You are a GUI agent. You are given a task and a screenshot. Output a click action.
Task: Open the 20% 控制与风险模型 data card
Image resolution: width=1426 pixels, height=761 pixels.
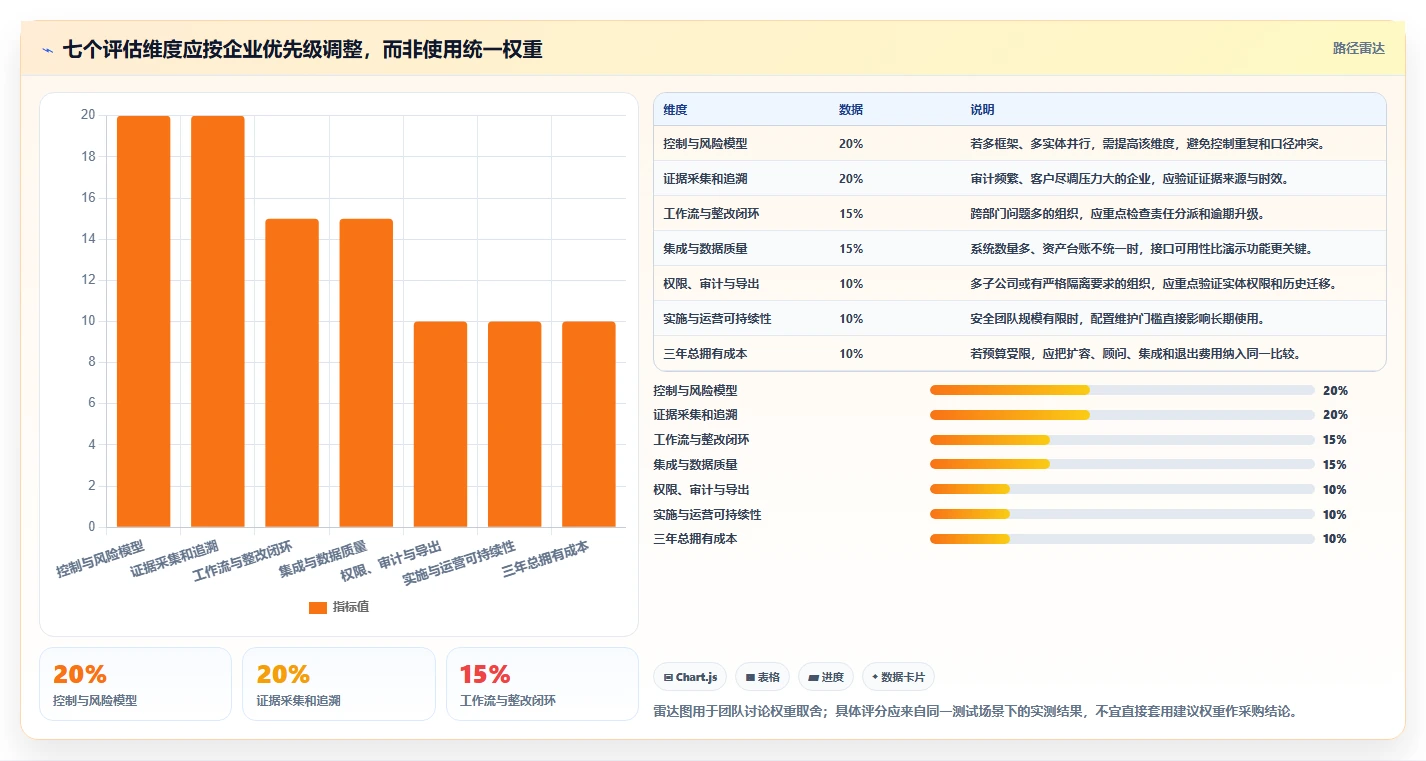(x=135, y=684)
